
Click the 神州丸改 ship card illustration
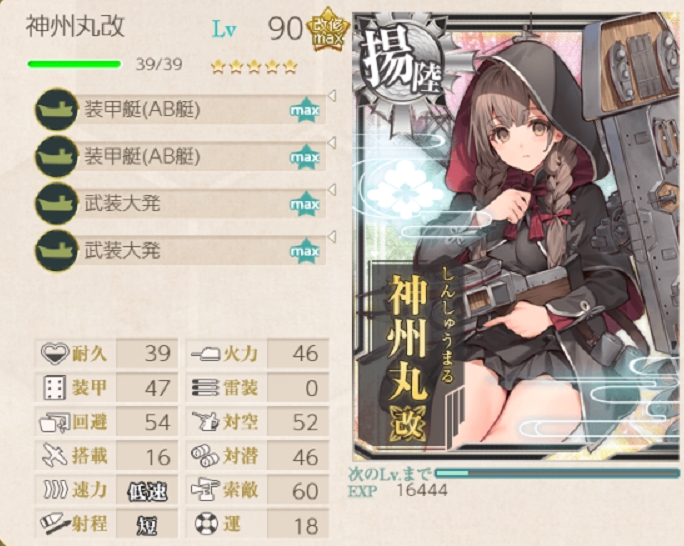pos(517,235)
